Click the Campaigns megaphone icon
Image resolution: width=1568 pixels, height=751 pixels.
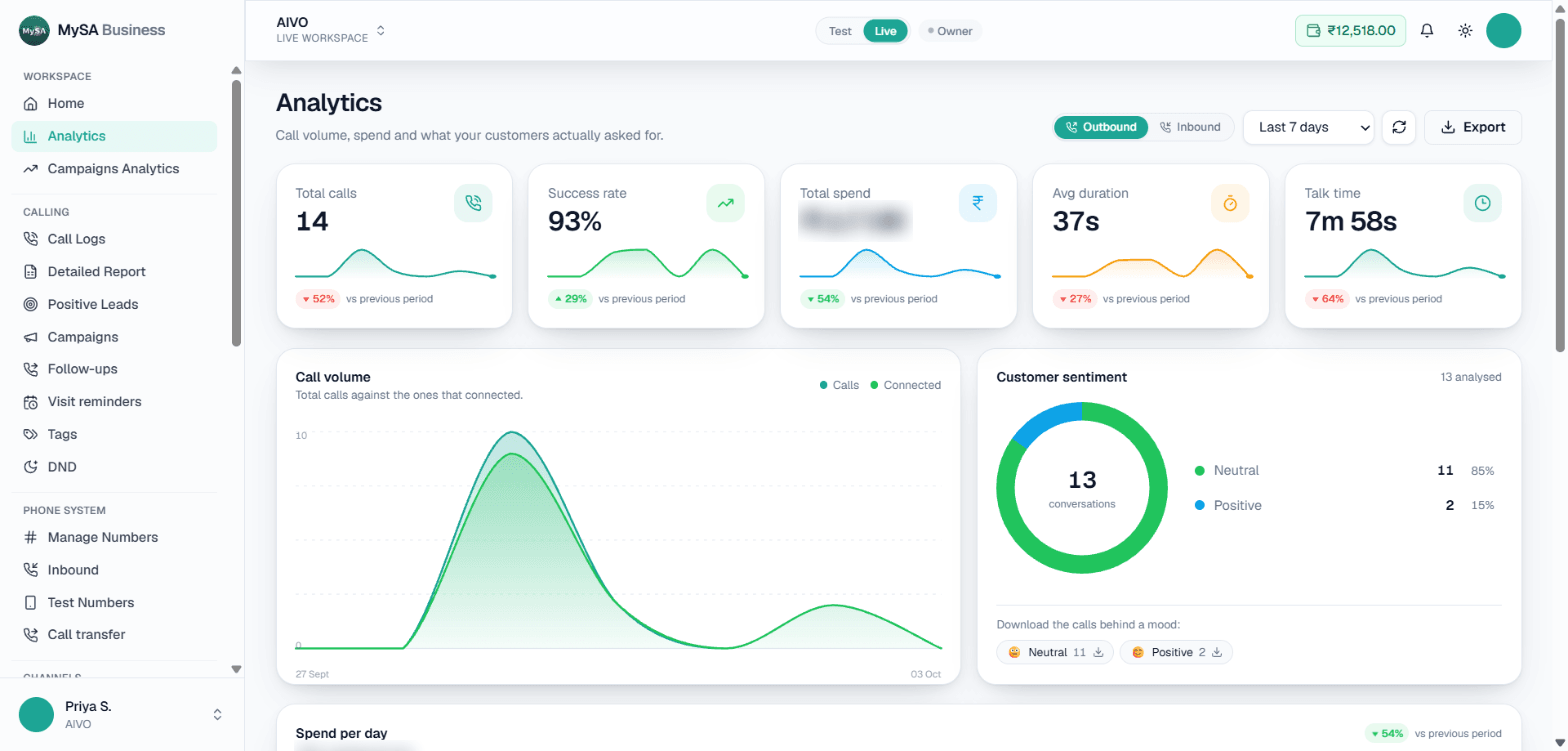pyautogui.click(x=30, y=337)
